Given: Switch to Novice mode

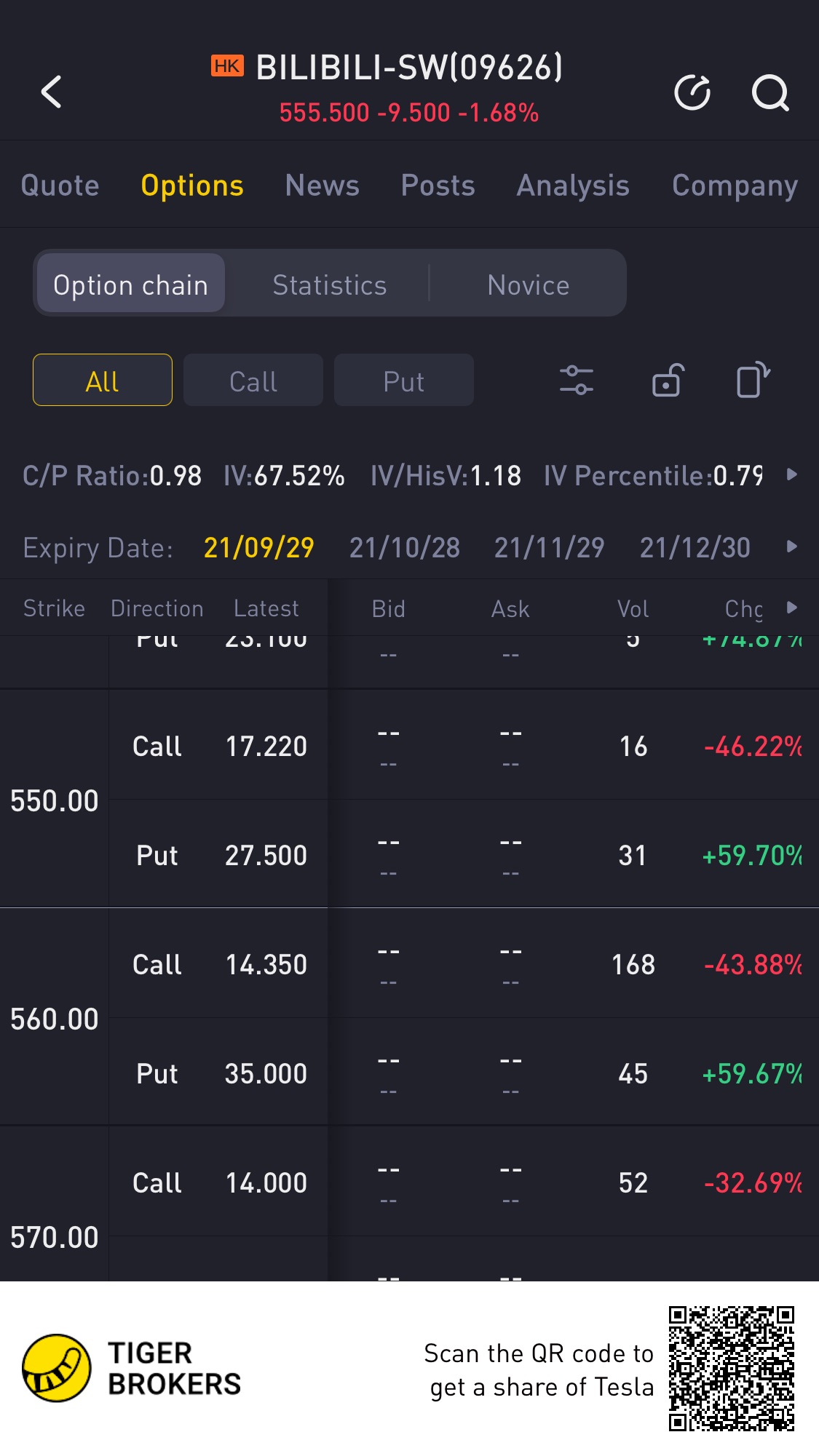Looking at the screenshot, I should tap(529, 285).
